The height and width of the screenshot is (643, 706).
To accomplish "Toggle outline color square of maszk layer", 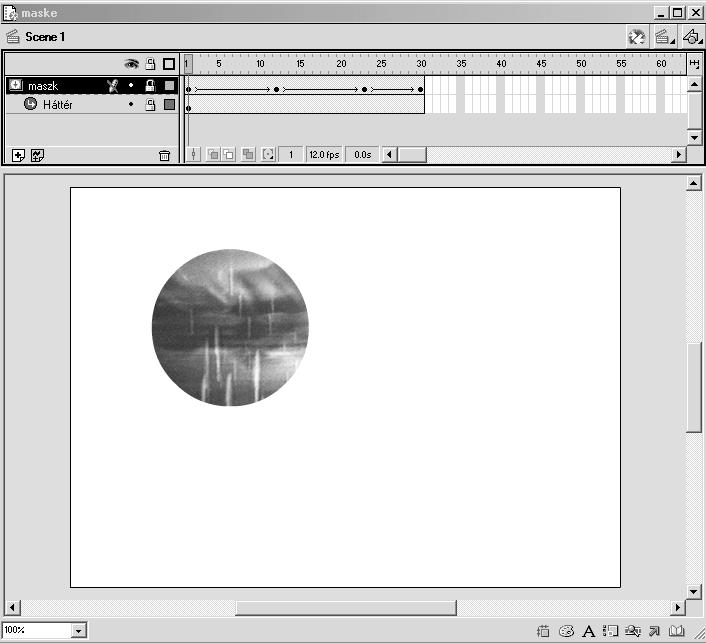I will point(169,86).
